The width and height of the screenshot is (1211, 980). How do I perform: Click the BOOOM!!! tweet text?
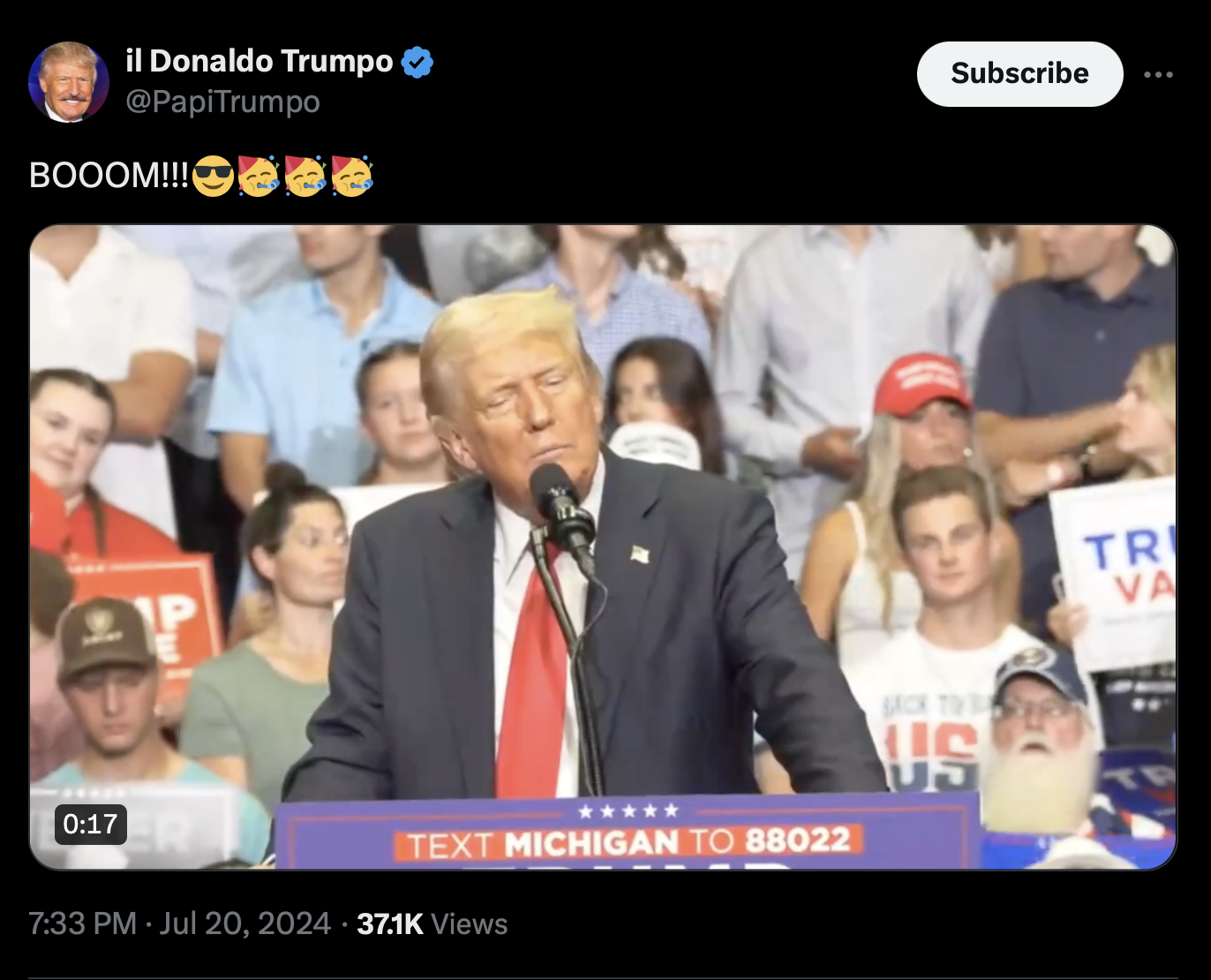click(x=109, y=175)
